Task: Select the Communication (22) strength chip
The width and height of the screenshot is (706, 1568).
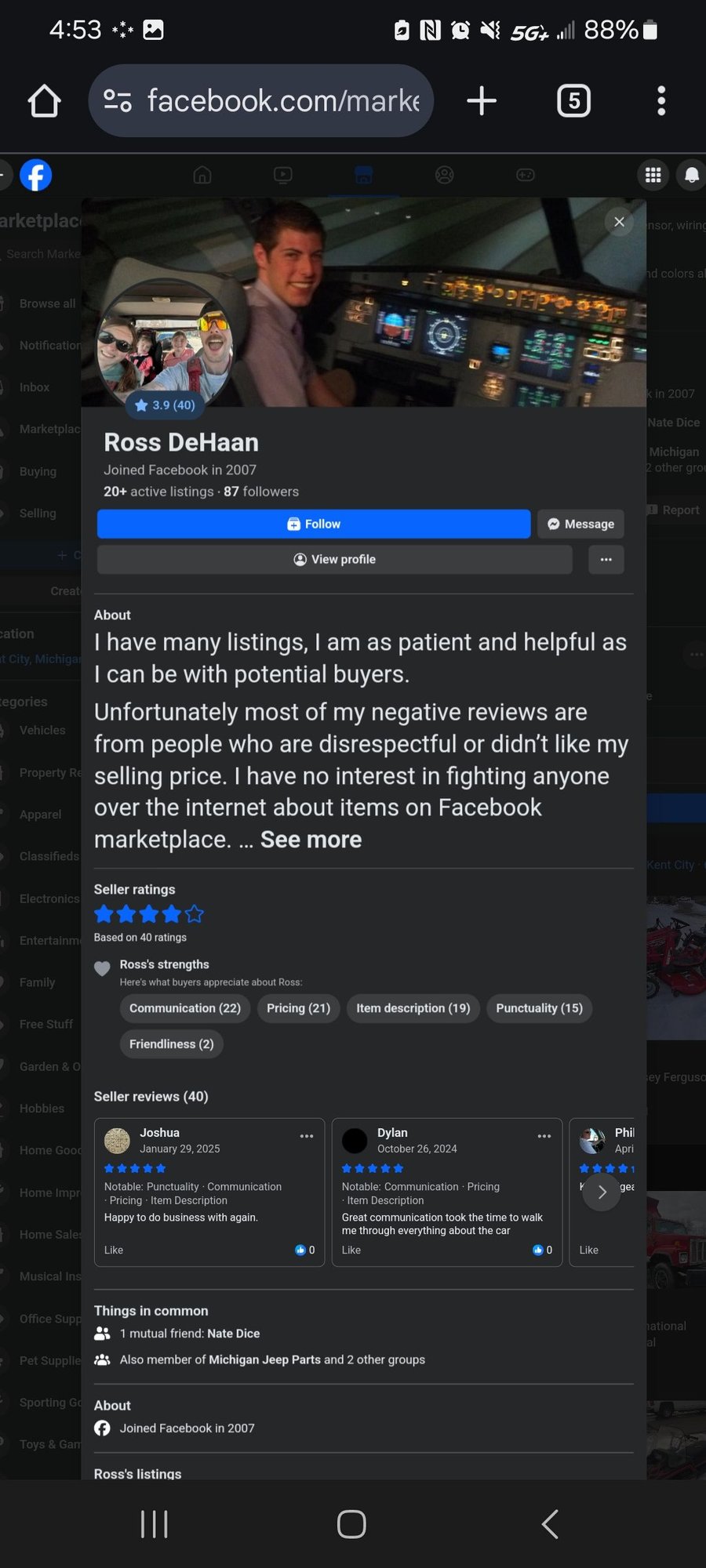Action: coord(185,1008)
